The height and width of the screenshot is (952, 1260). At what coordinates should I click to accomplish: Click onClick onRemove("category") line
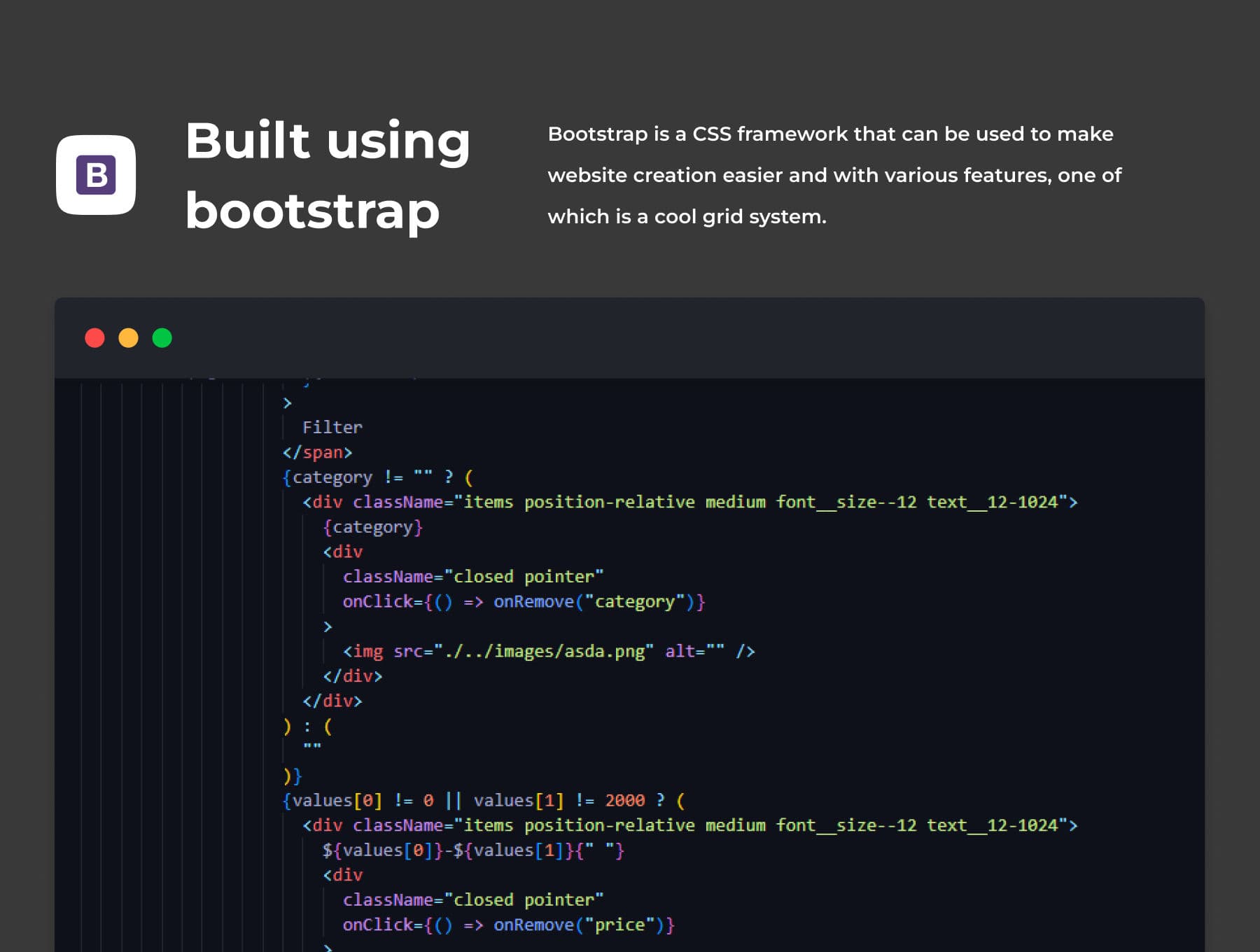[x=524, y=602]
